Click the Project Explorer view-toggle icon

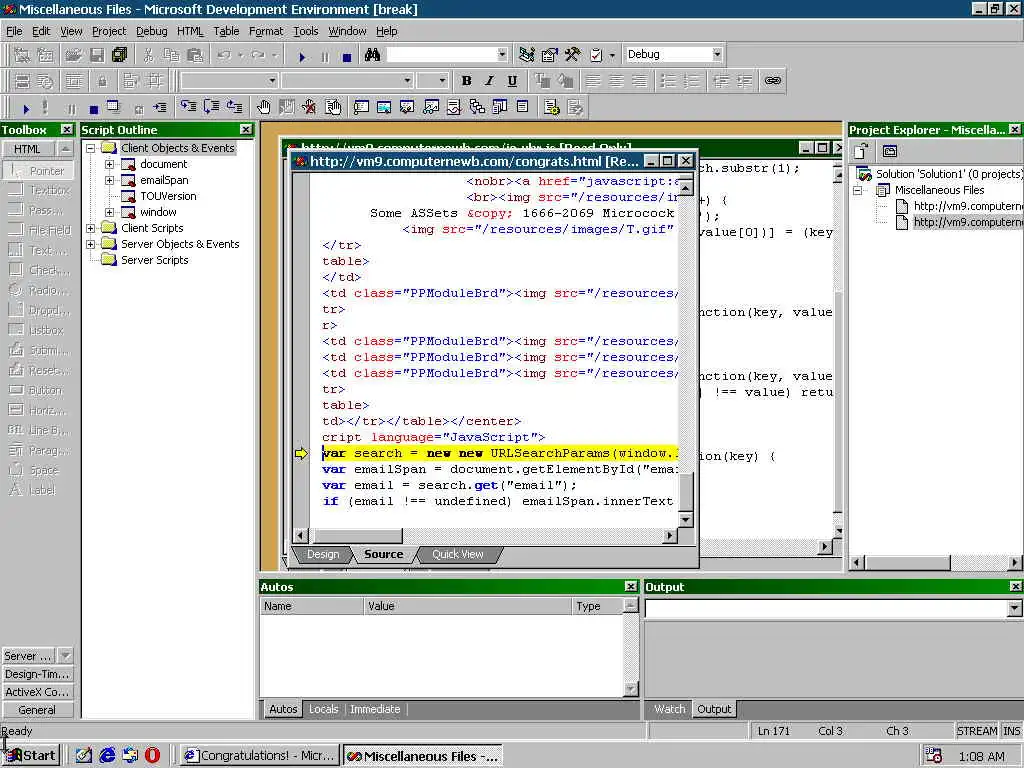tap(889, 152)
